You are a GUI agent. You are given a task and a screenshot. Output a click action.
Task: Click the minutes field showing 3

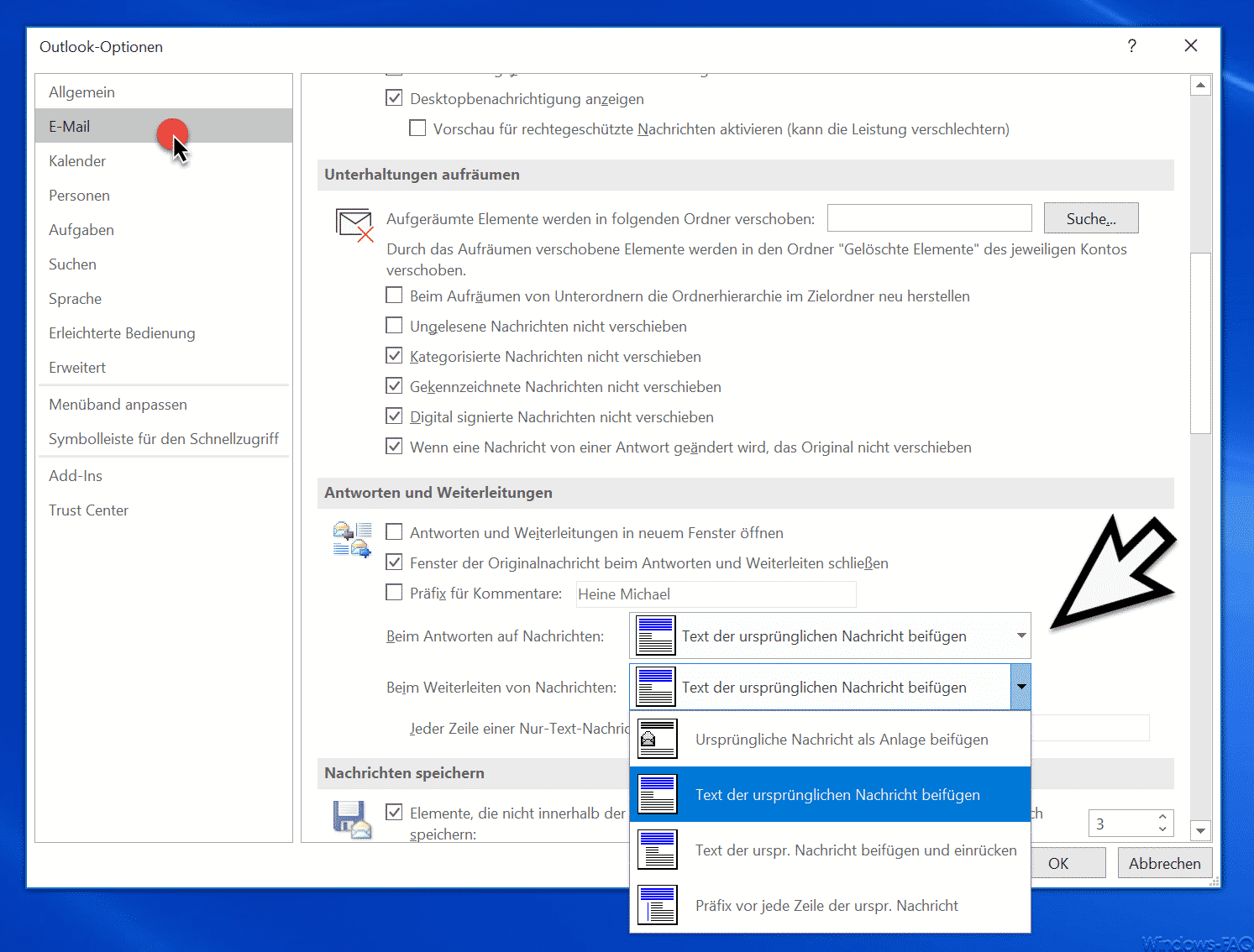coord(1122,824)
